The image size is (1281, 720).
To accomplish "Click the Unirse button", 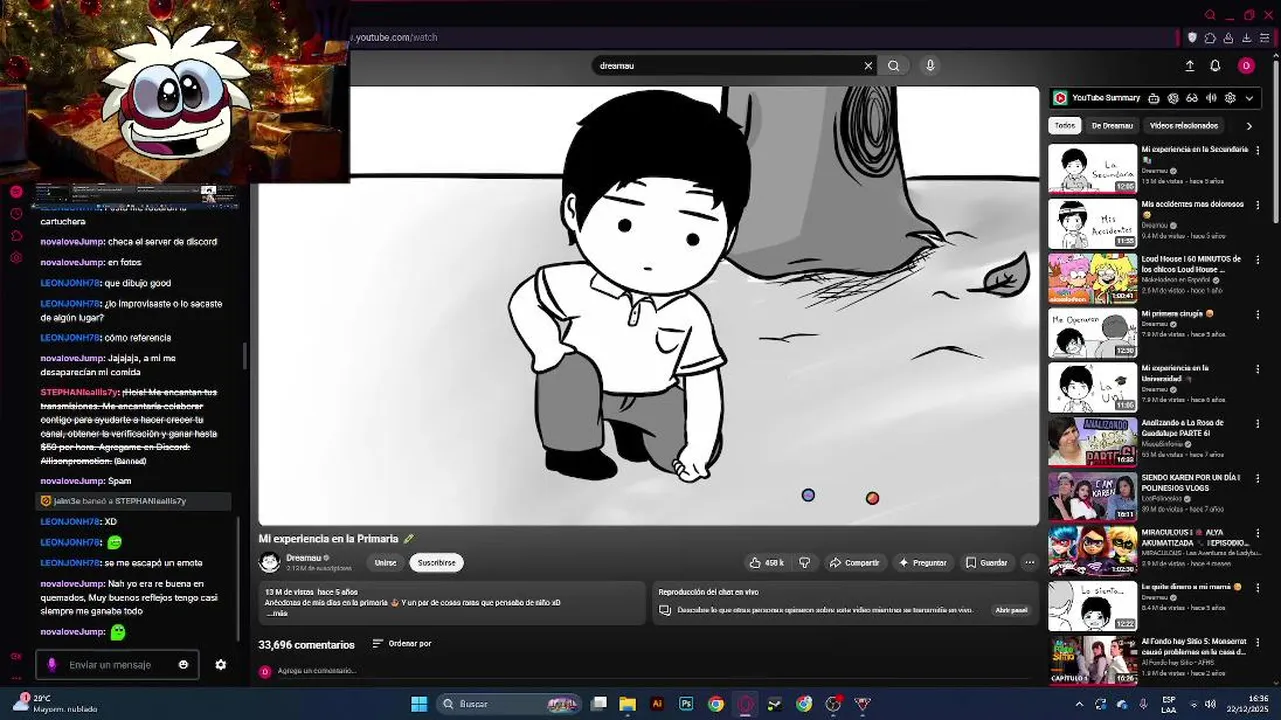I will coord(385,563).
